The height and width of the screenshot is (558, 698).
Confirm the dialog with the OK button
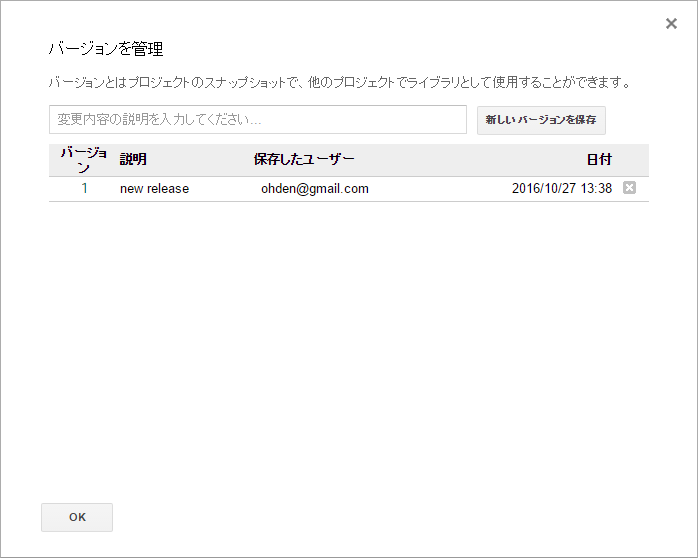(x=77, y=517)
